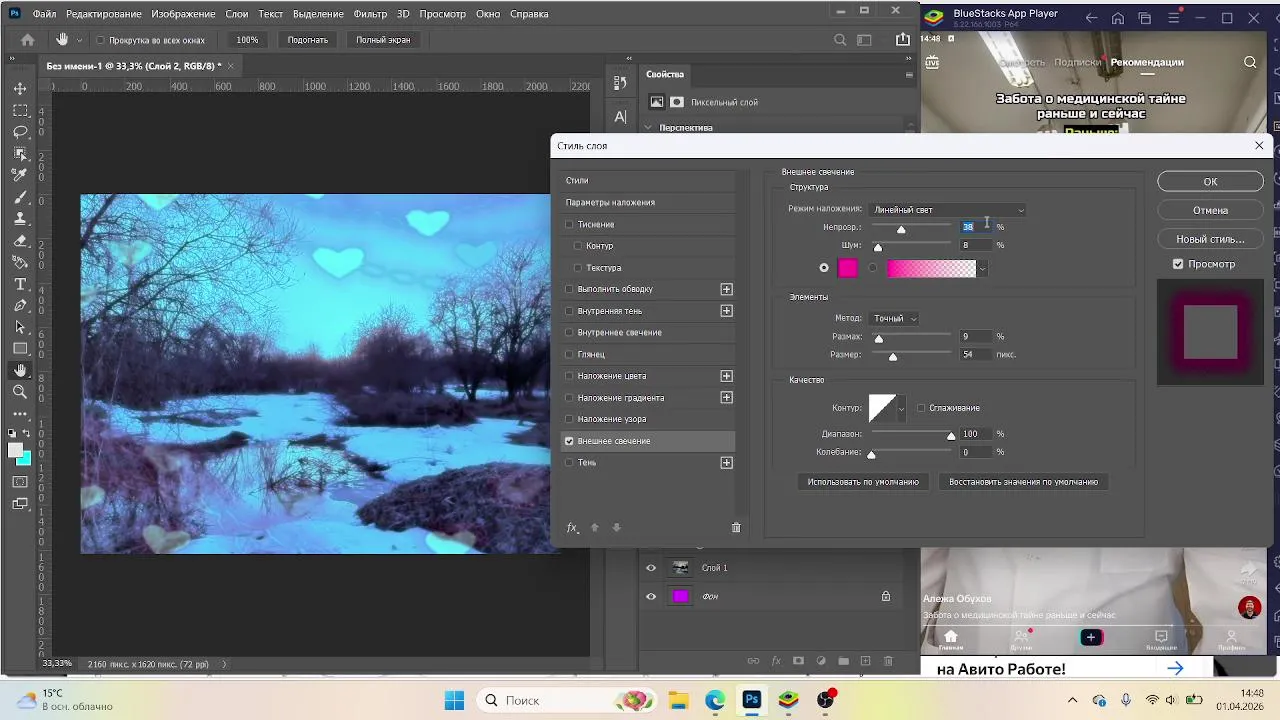
Task: Add another Внутренняя тень effect plus
Action: (x=727, y=311)
